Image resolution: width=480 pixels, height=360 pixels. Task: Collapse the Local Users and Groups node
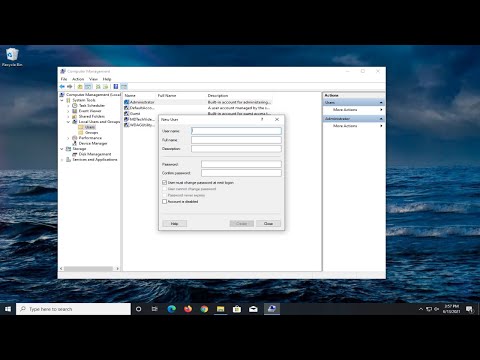coord(68,122)
